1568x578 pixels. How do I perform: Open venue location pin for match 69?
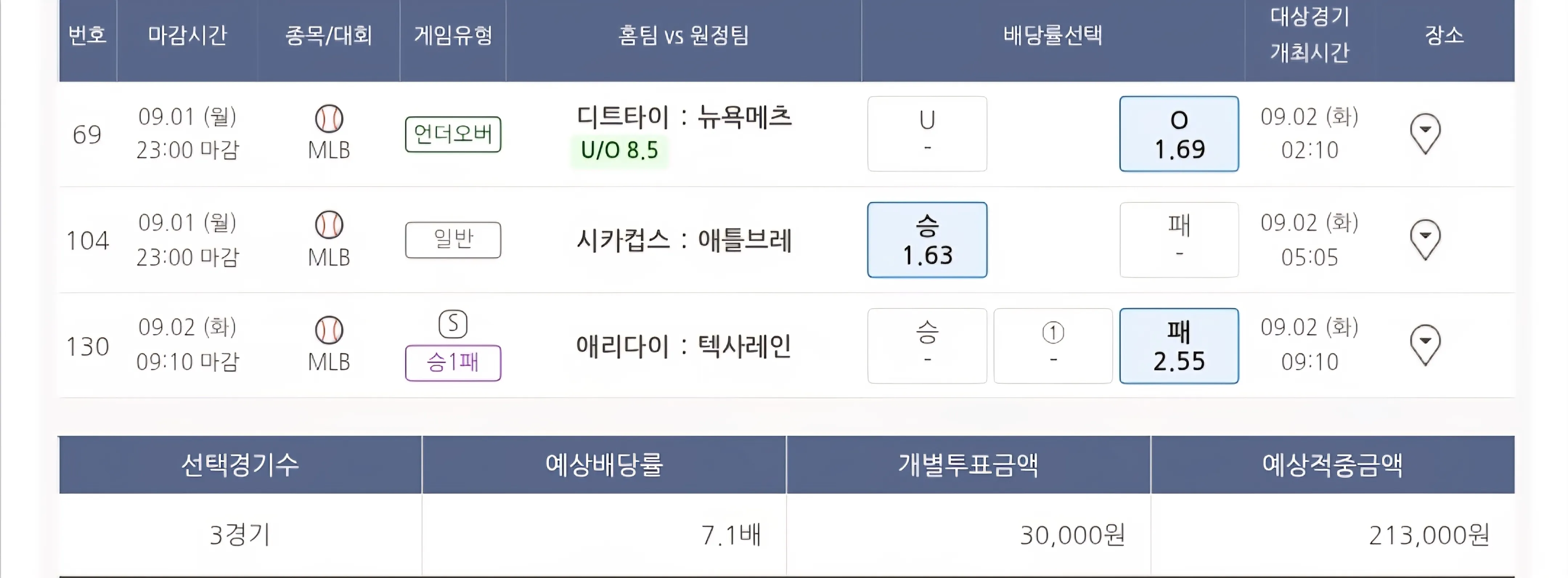pos(1425,133)
